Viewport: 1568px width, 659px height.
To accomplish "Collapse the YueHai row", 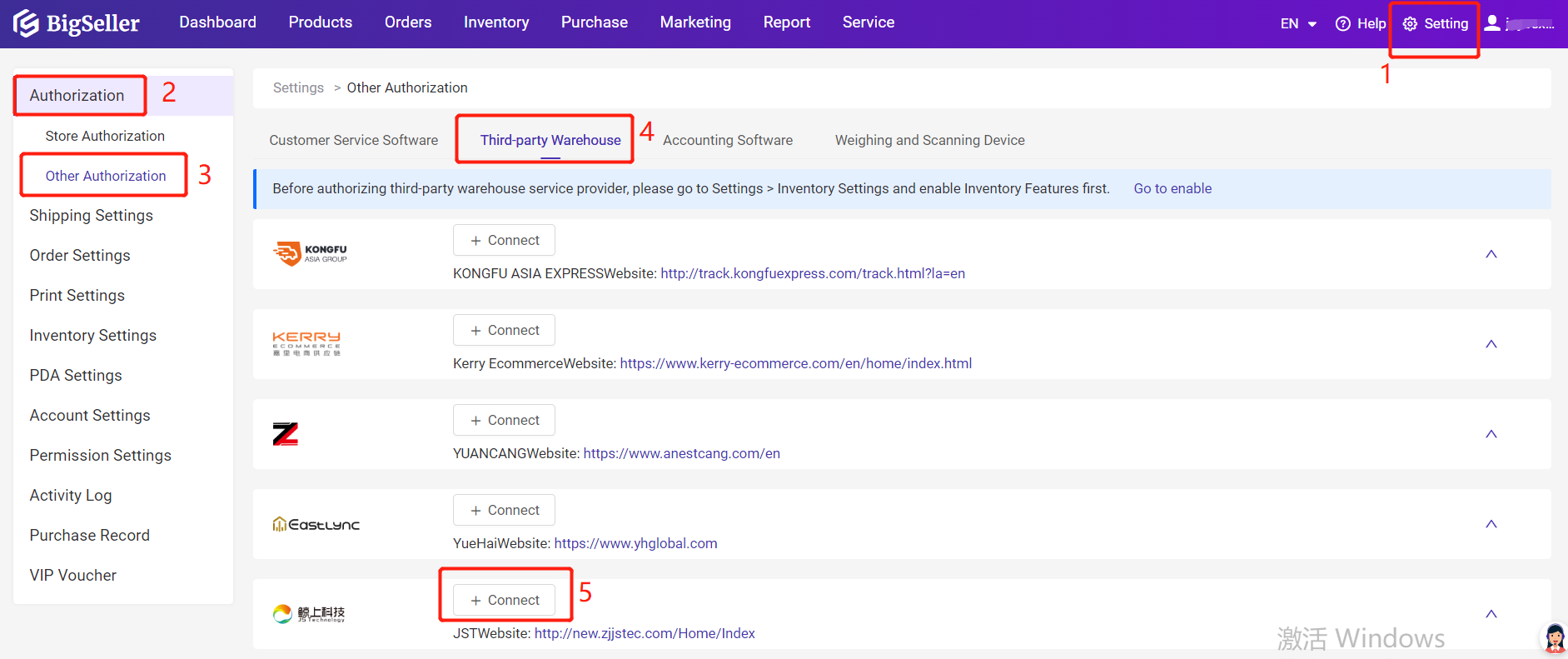I will click(x=1491, y=524).
